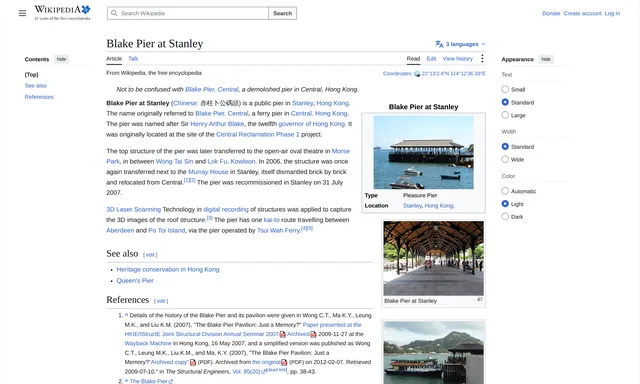Viewport: 640px width, 384px height.
Task: Open Central Reclamation Phase 1 link
Action: pos(258,134)
